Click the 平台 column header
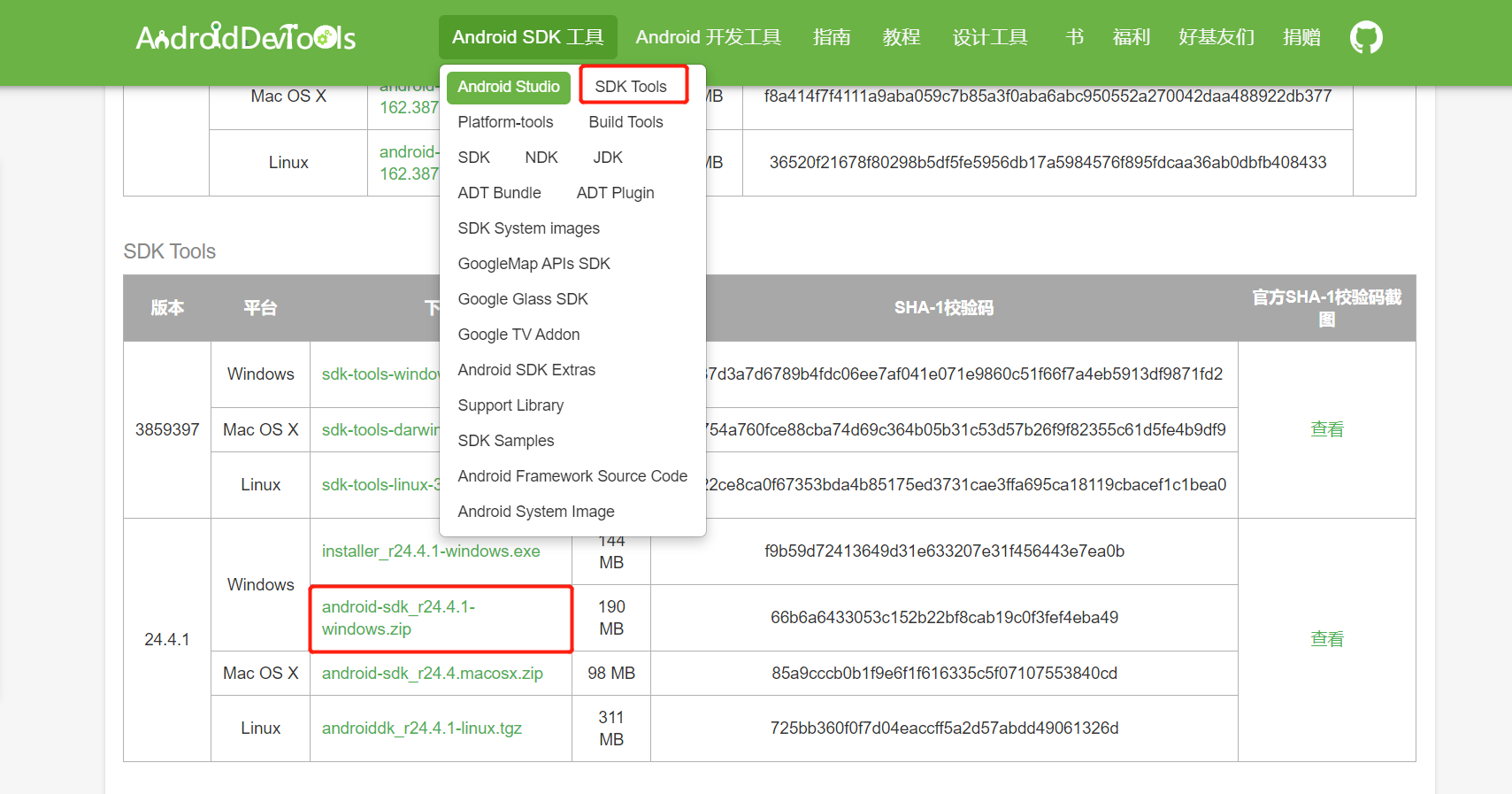1512x794 pixels. 260,308
